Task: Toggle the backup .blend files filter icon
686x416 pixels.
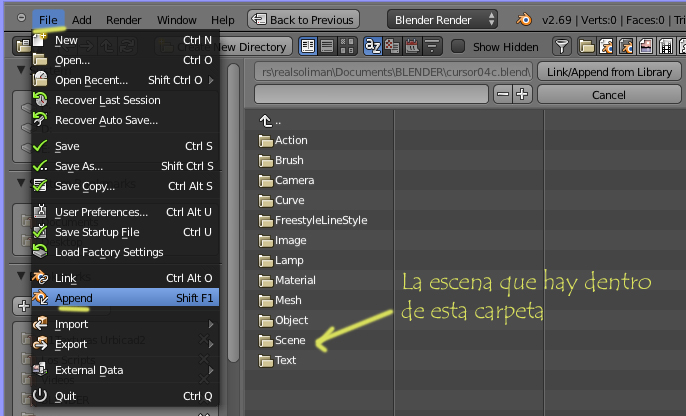Action: click(626, 46)
